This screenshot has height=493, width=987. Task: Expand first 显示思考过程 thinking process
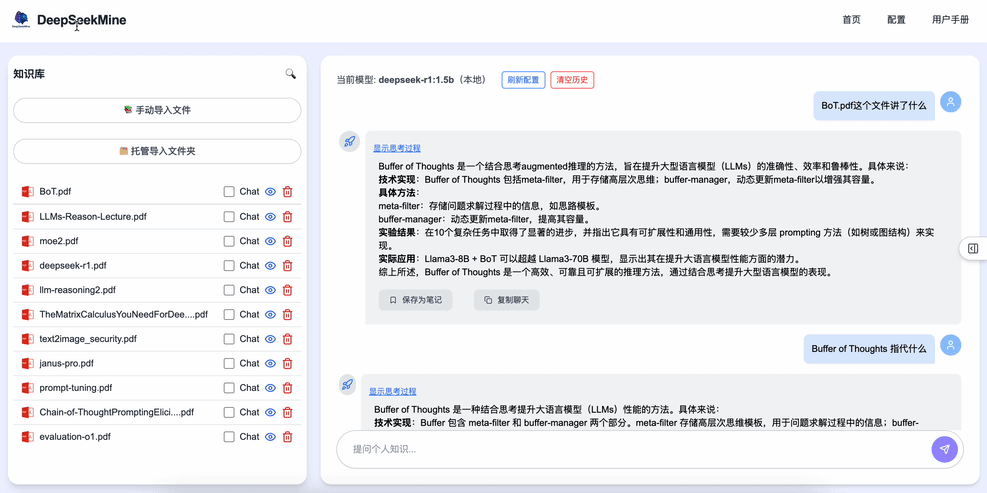pos(397,148)
